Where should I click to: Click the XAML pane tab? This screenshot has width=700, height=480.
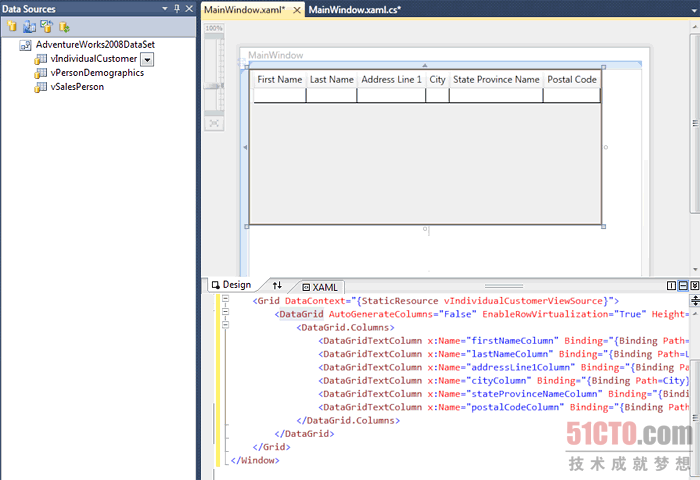[x=321, y=287]
